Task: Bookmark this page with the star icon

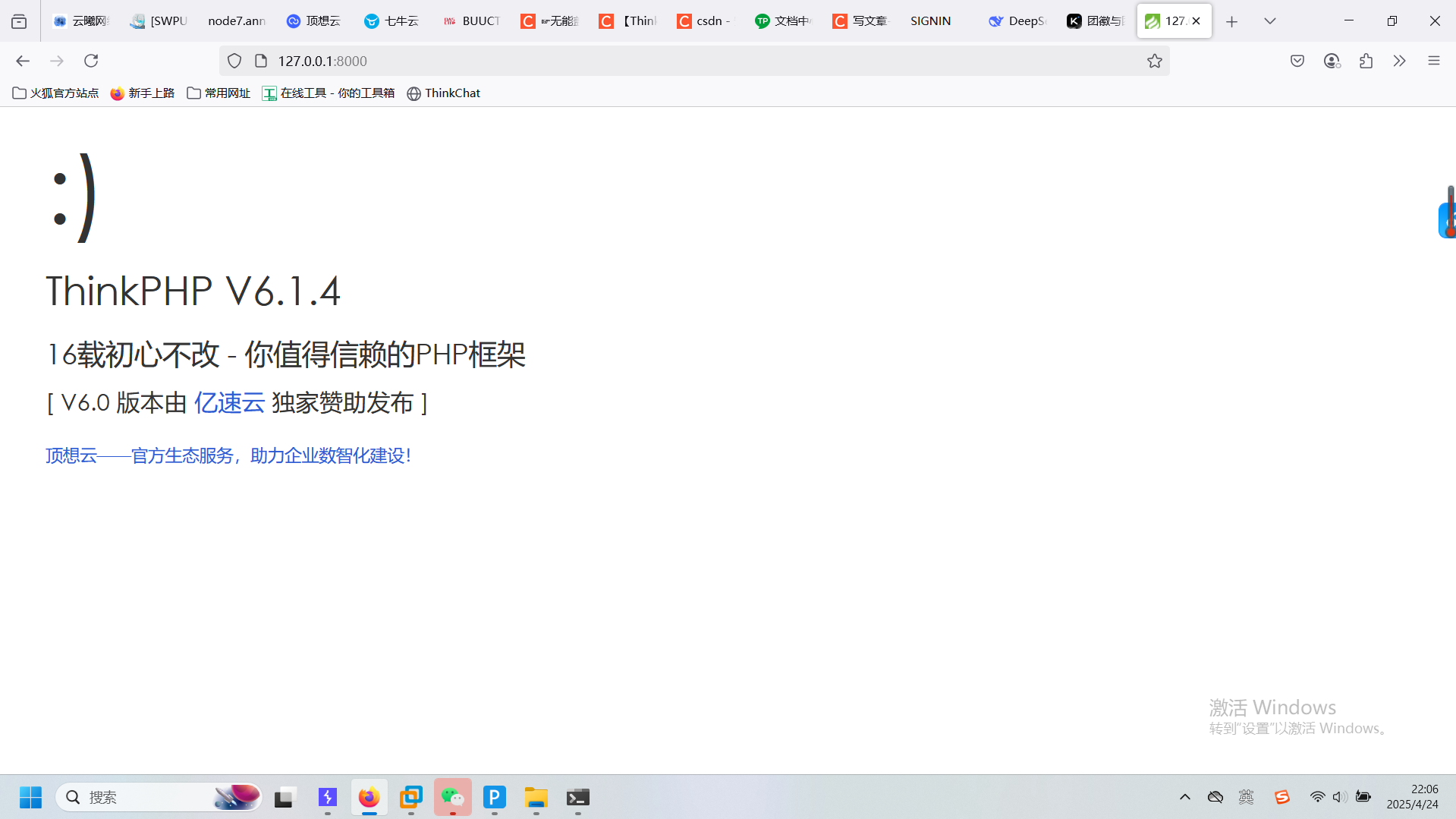Action: point(1154,61)
